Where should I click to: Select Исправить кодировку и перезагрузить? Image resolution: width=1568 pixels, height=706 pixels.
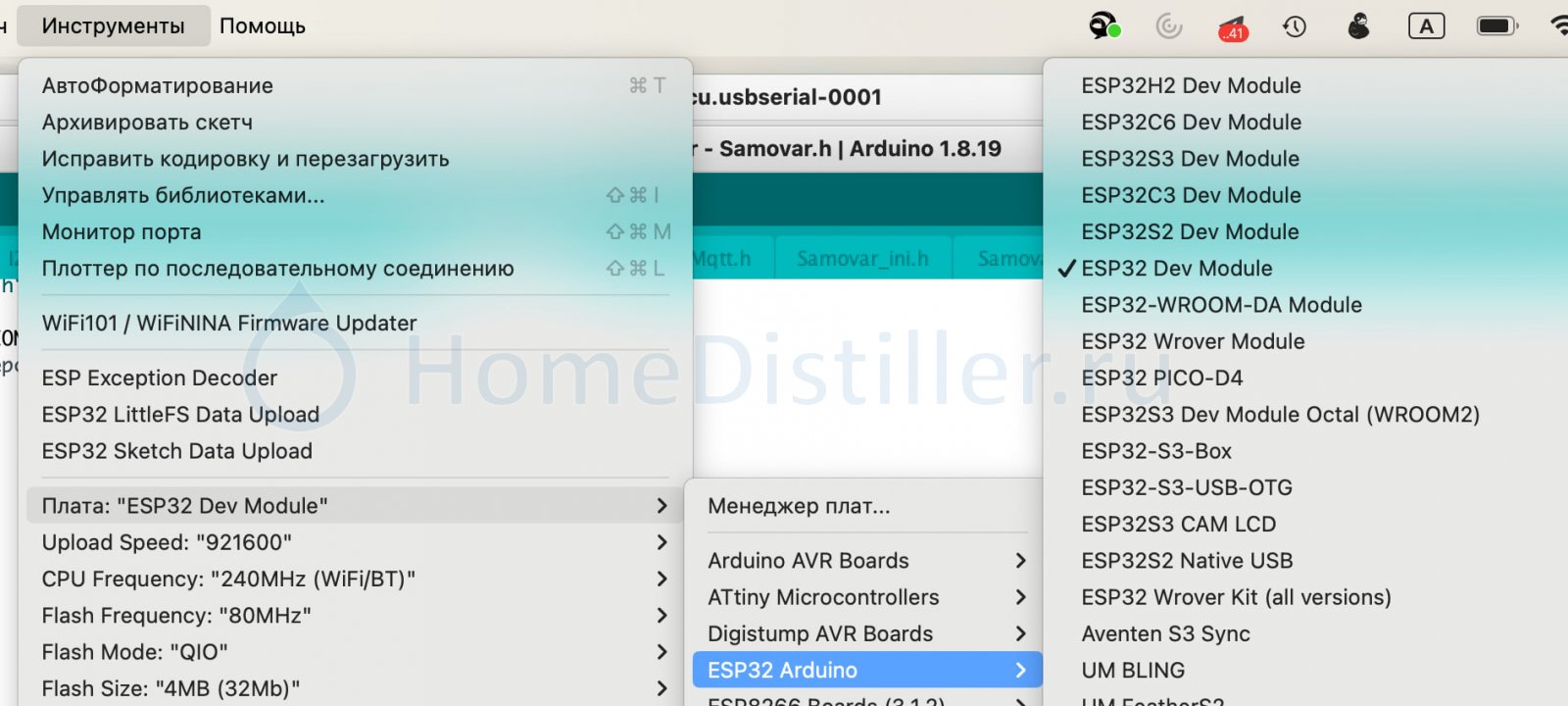tap(355, 159)
